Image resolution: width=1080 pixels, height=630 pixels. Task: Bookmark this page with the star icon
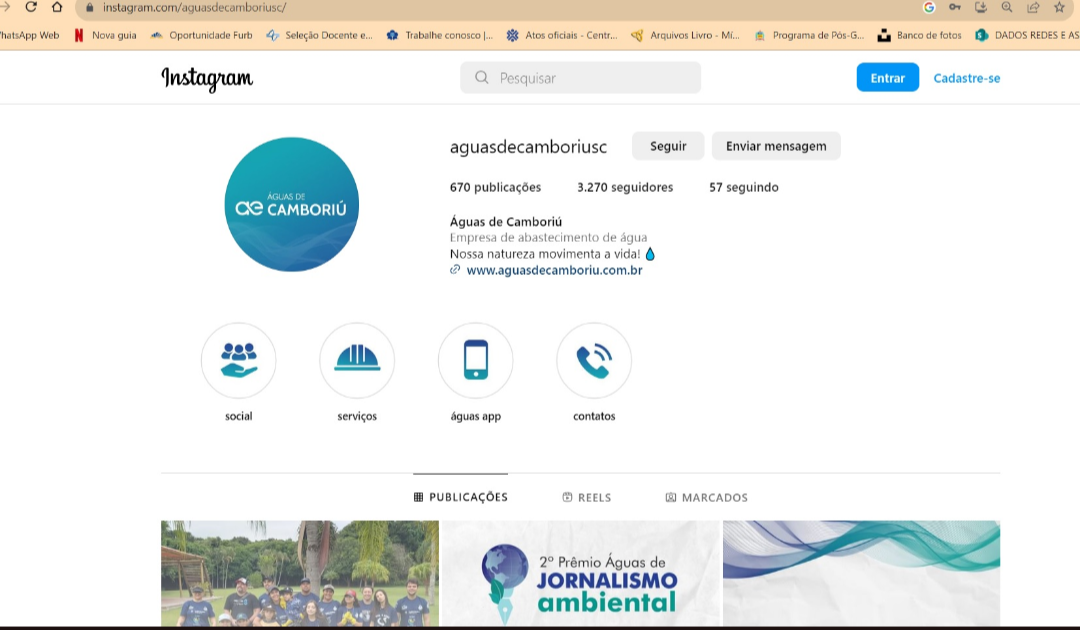point(1059,7)
